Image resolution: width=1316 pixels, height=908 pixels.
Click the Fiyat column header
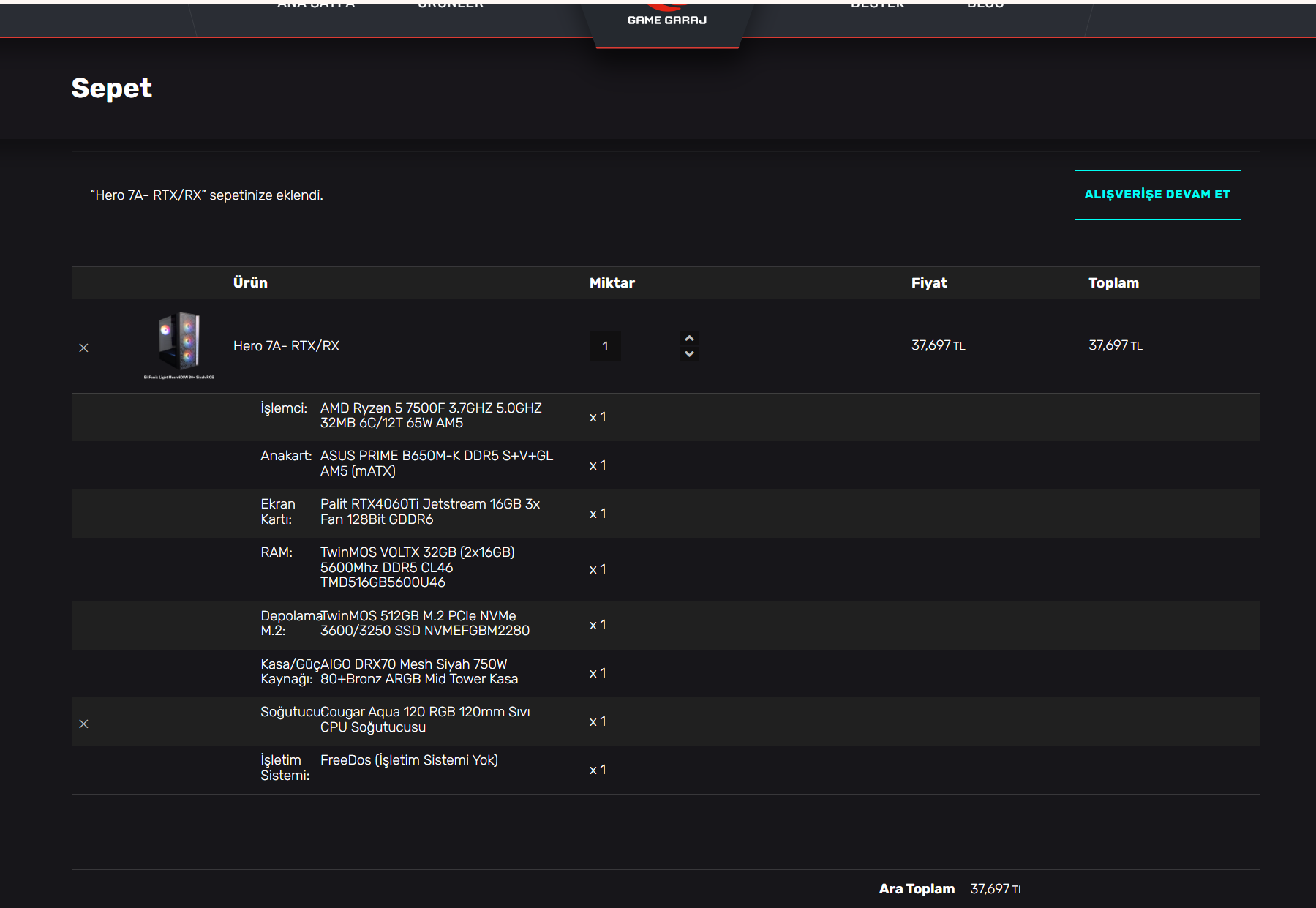click(x=929, y=283)
